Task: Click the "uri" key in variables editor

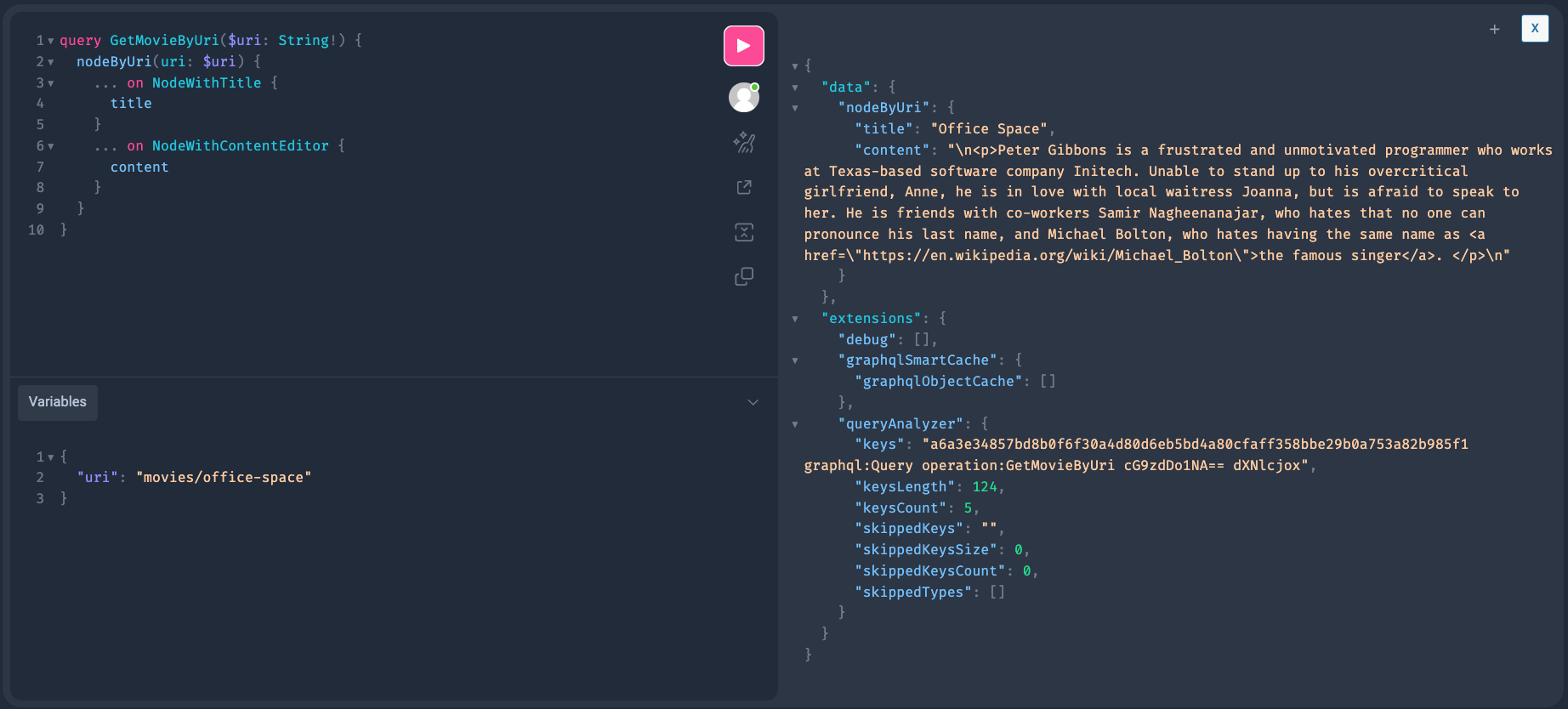Action: tap(97, 477)
